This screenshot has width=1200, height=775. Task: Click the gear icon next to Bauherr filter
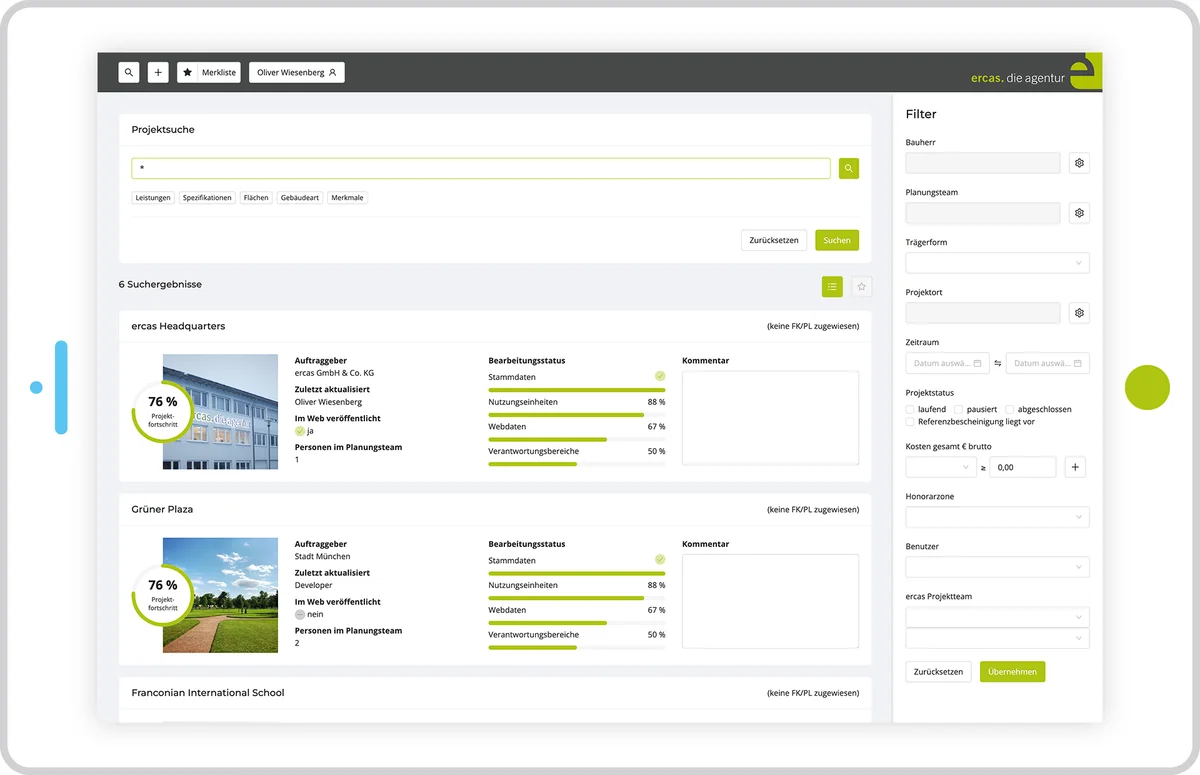(x=1079, y=162)
